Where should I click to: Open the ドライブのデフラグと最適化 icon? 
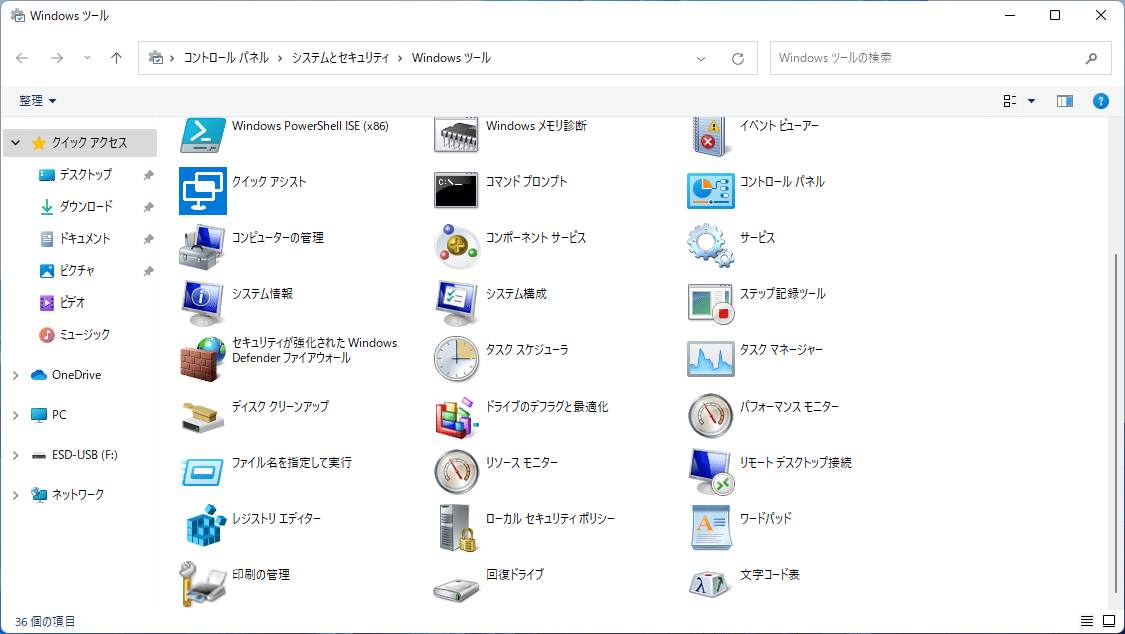[x=456, y=416]
